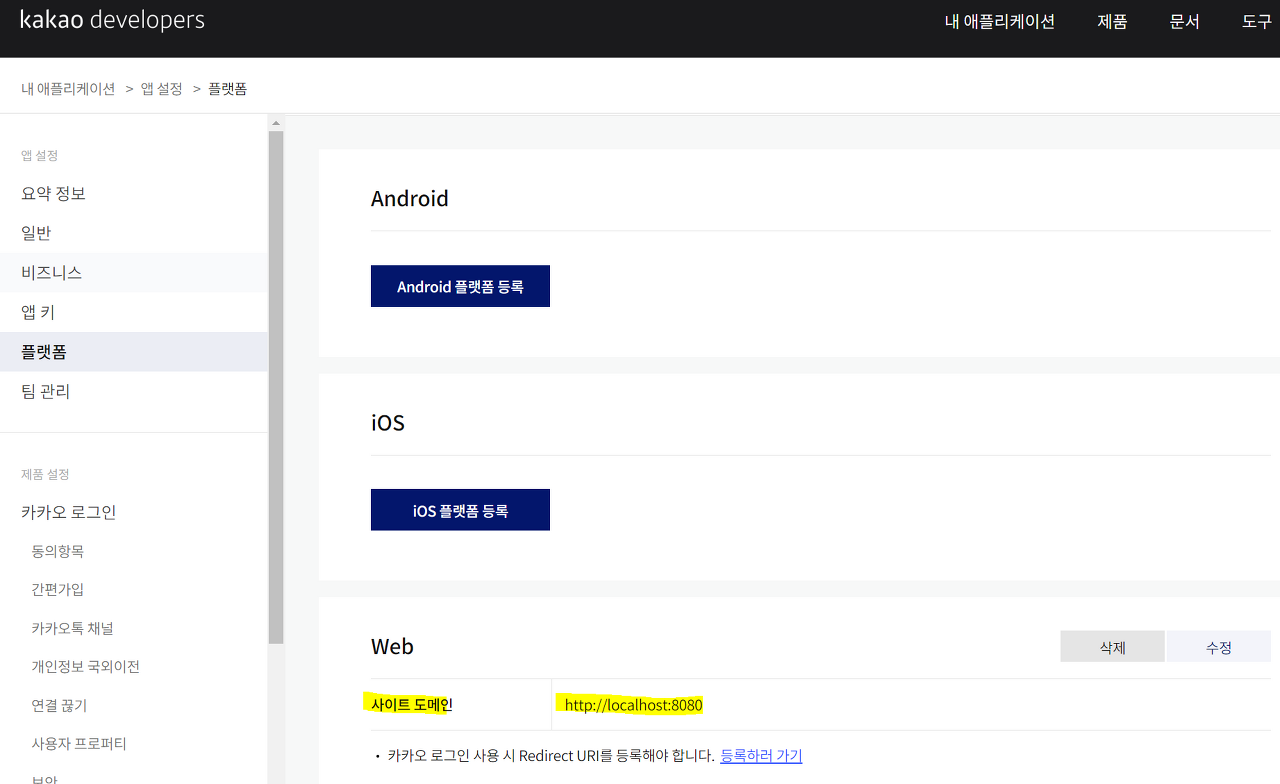Open the 도구 top menu

pyautogui.click(x=1257, y=21)
